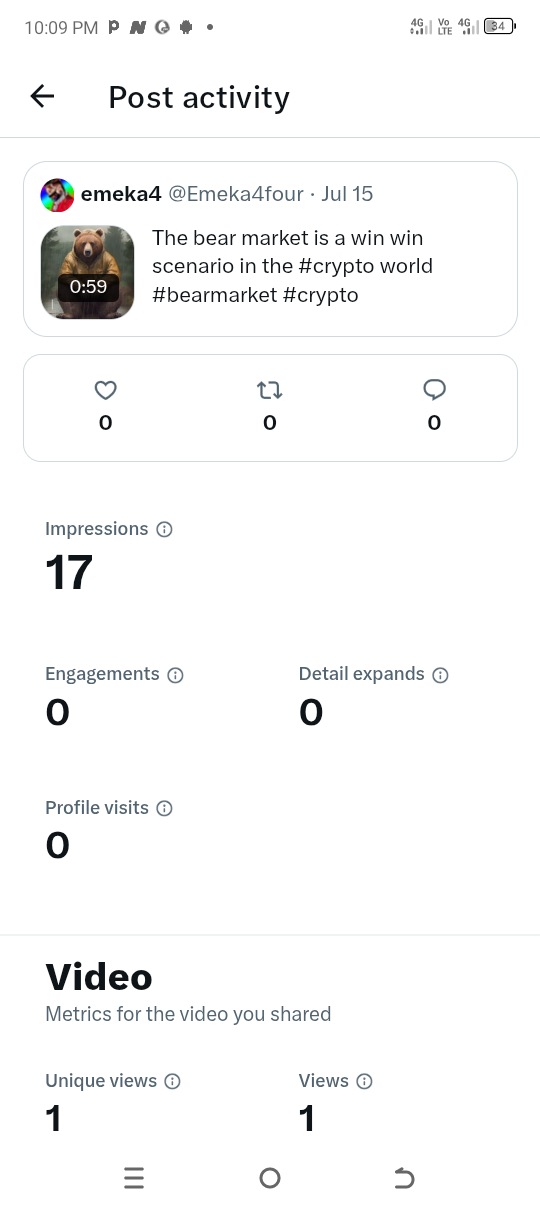Open info icon next to Impressions

(165, 530)
